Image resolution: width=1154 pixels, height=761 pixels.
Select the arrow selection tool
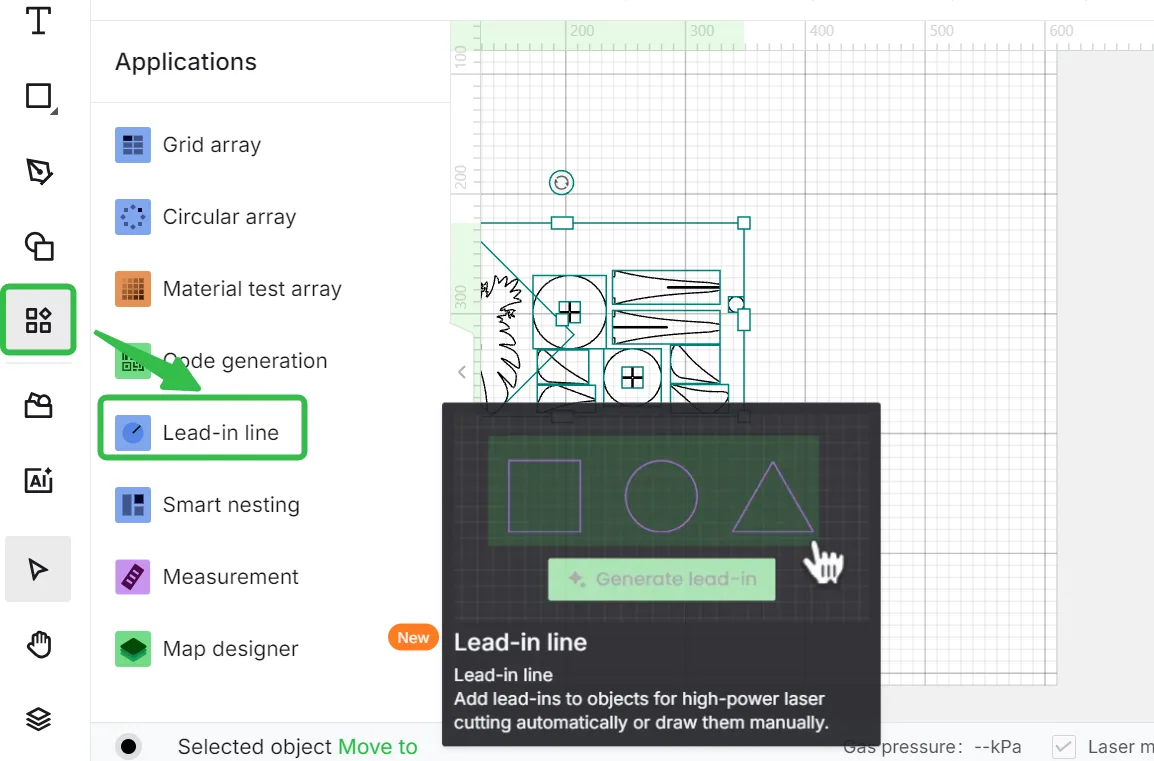(x=38, y=569)
